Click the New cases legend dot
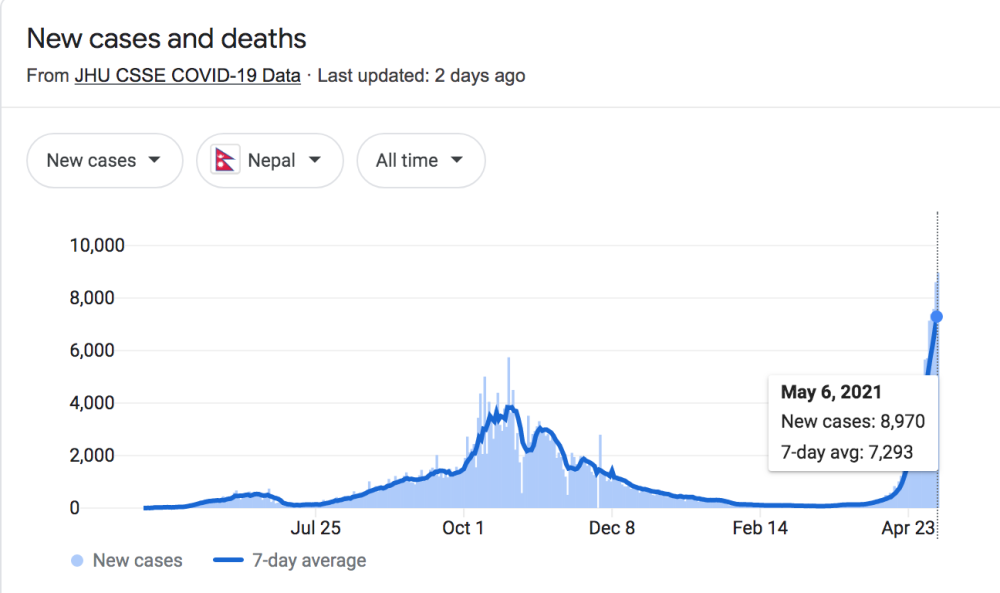 coord(77,560)
